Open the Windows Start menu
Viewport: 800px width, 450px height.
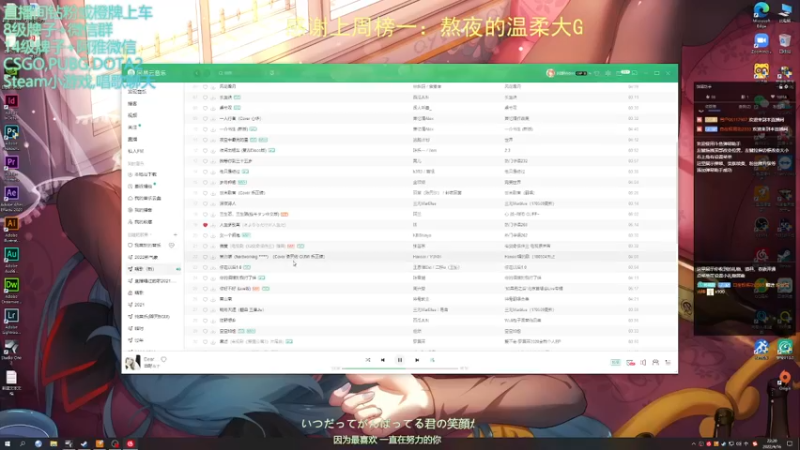[7, 444]
